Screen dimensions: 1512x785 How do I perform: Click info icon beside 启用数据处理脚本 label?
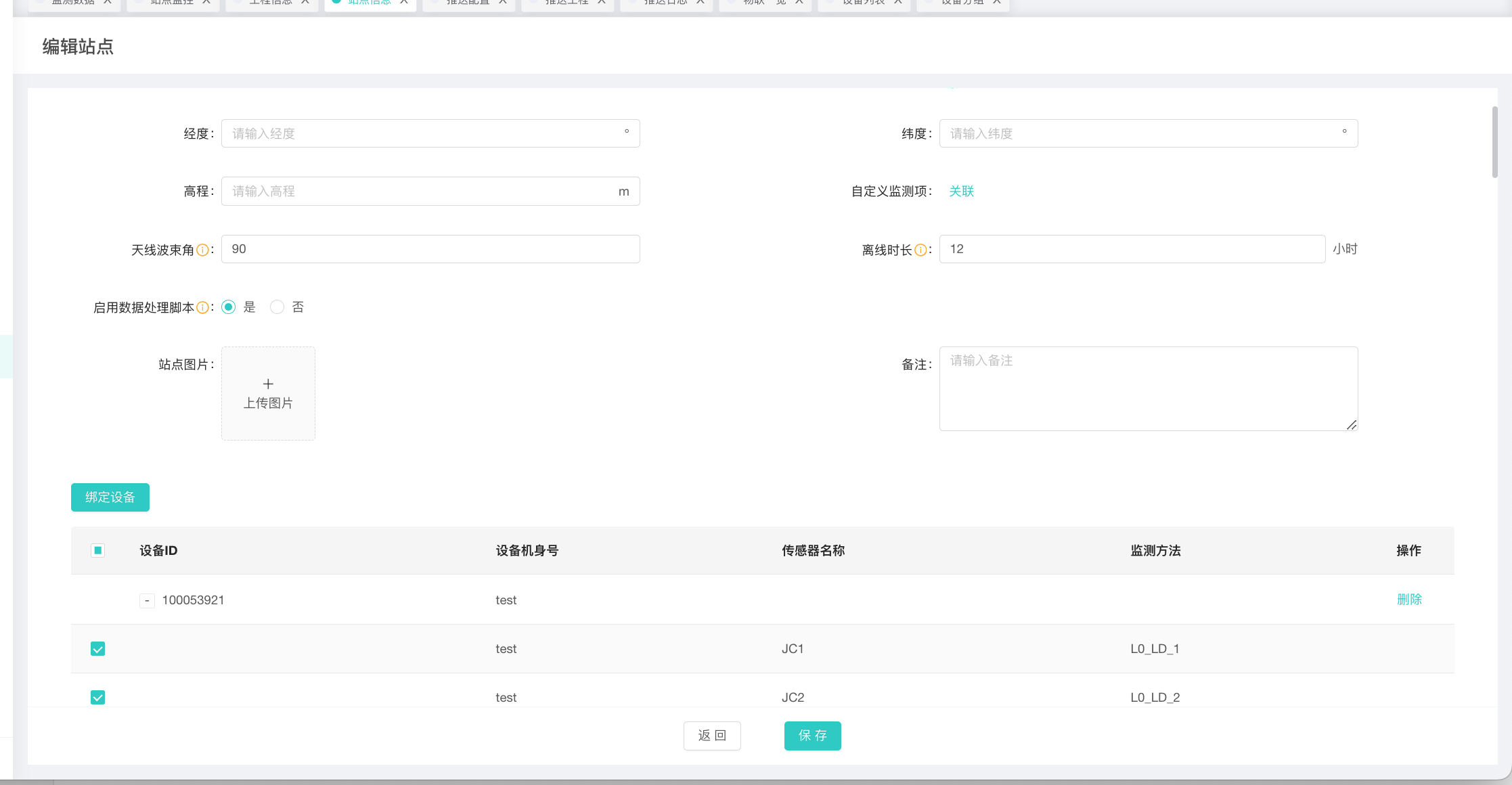click(202, 308)
